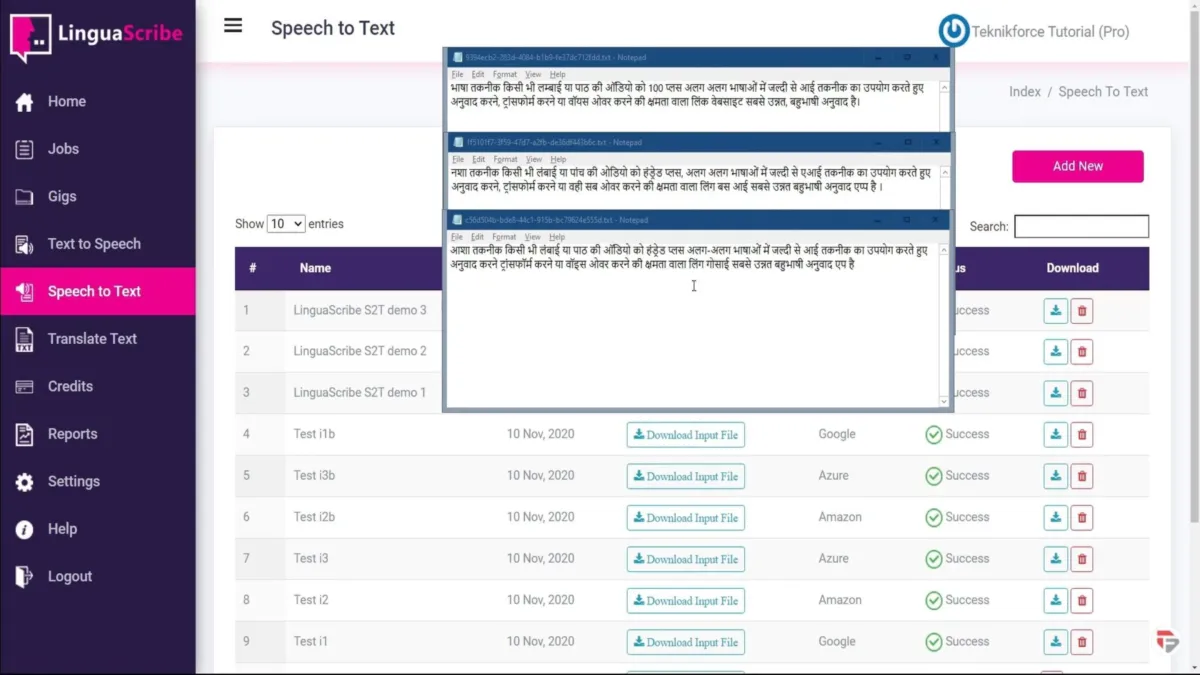The height and width of the screenshot is (675, 1200).
Task: Click the Reports chart icon
Action: point(25,434)
